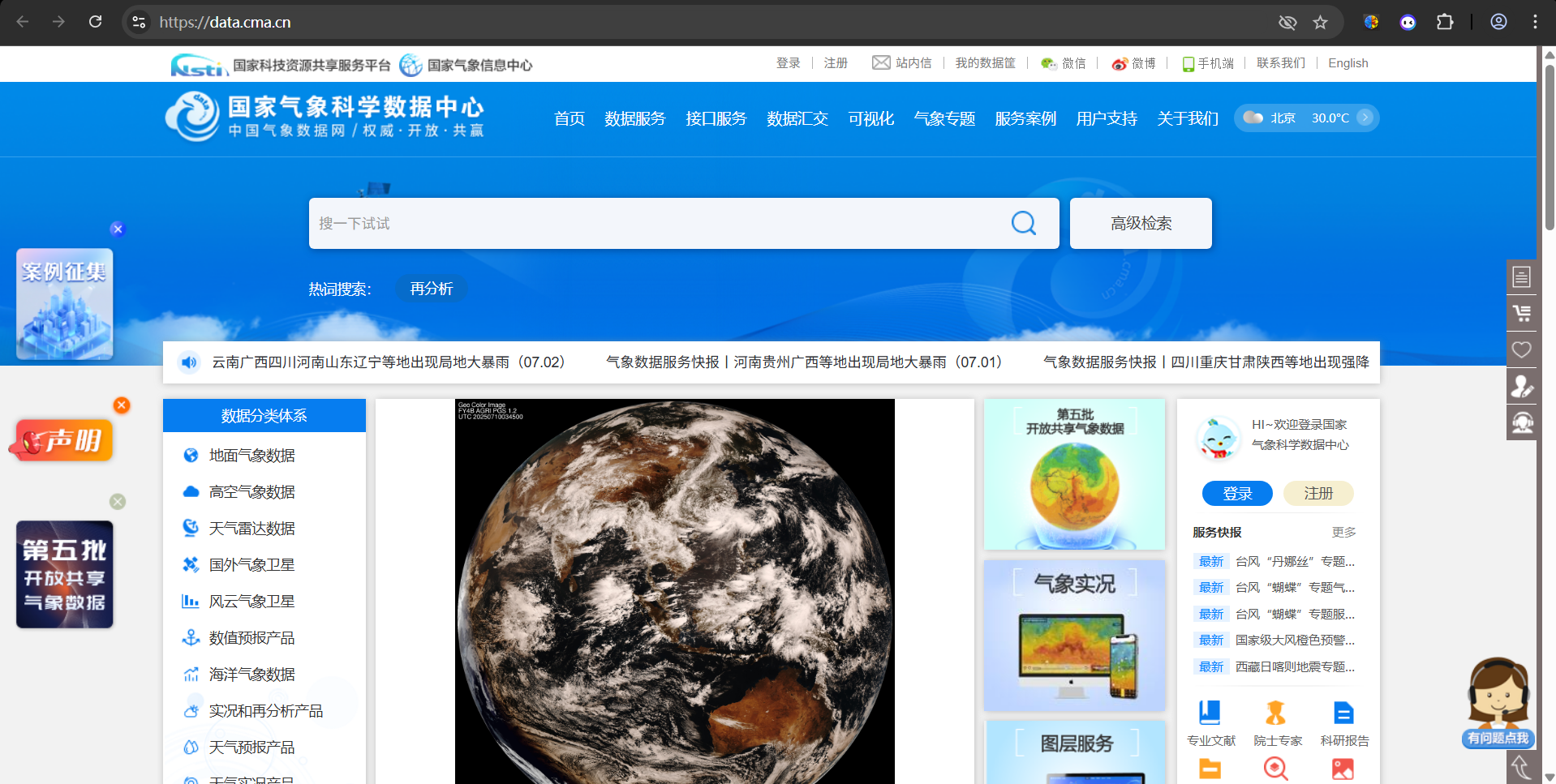Viewport: 1556px width, 784px height.
Task: Select 高空气象数据 category
Action: coord(251,492)
